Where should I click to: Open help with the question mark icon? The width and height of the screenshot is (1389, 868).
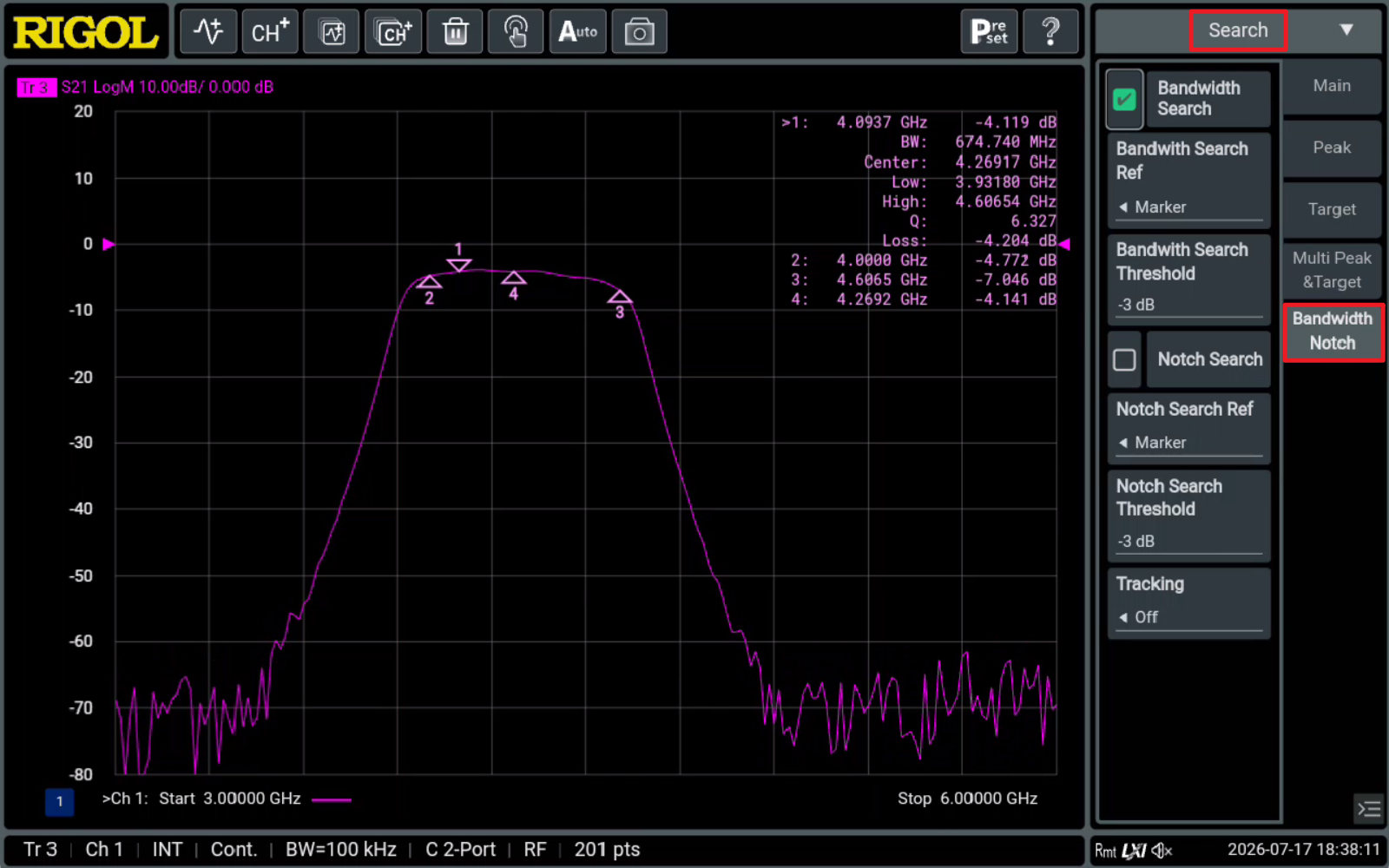pyautogui.click(x=1050, y=32)
